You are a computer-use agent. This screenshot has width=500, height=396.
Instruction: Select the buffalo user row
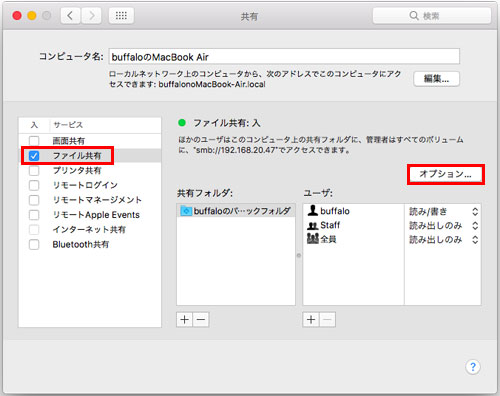pos(392,211)
